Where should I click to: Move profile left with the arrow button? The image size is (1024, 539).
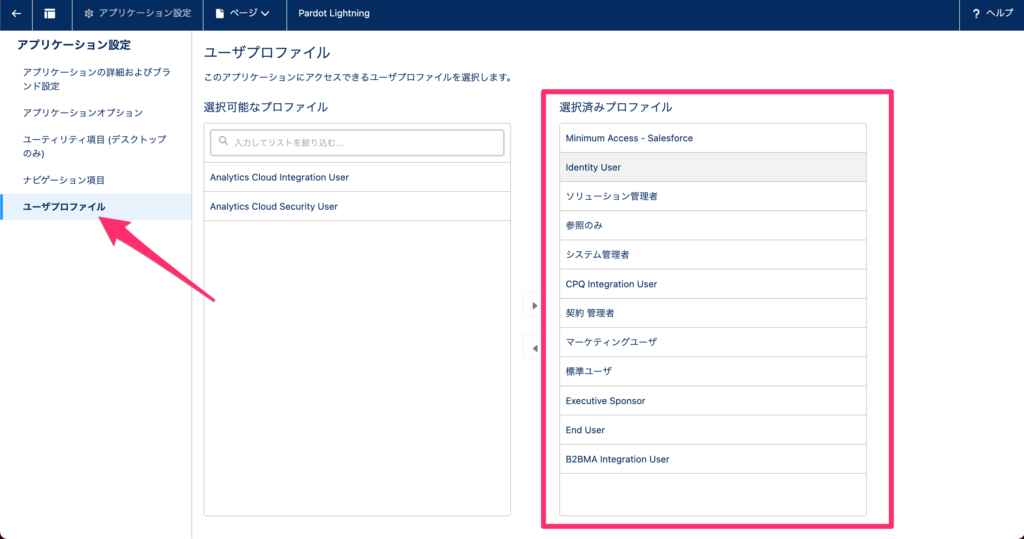coord(534,348)
